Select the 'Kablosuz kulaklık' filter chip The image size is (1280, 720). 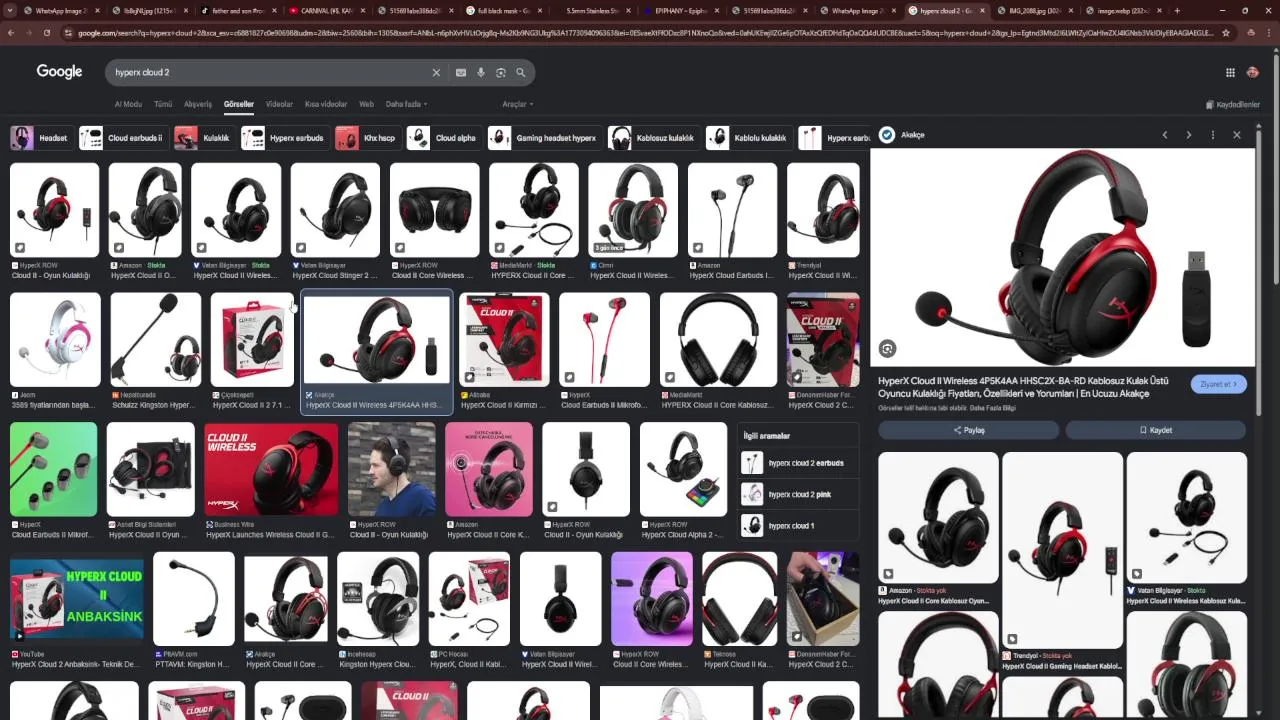click(x=653, y=138)
